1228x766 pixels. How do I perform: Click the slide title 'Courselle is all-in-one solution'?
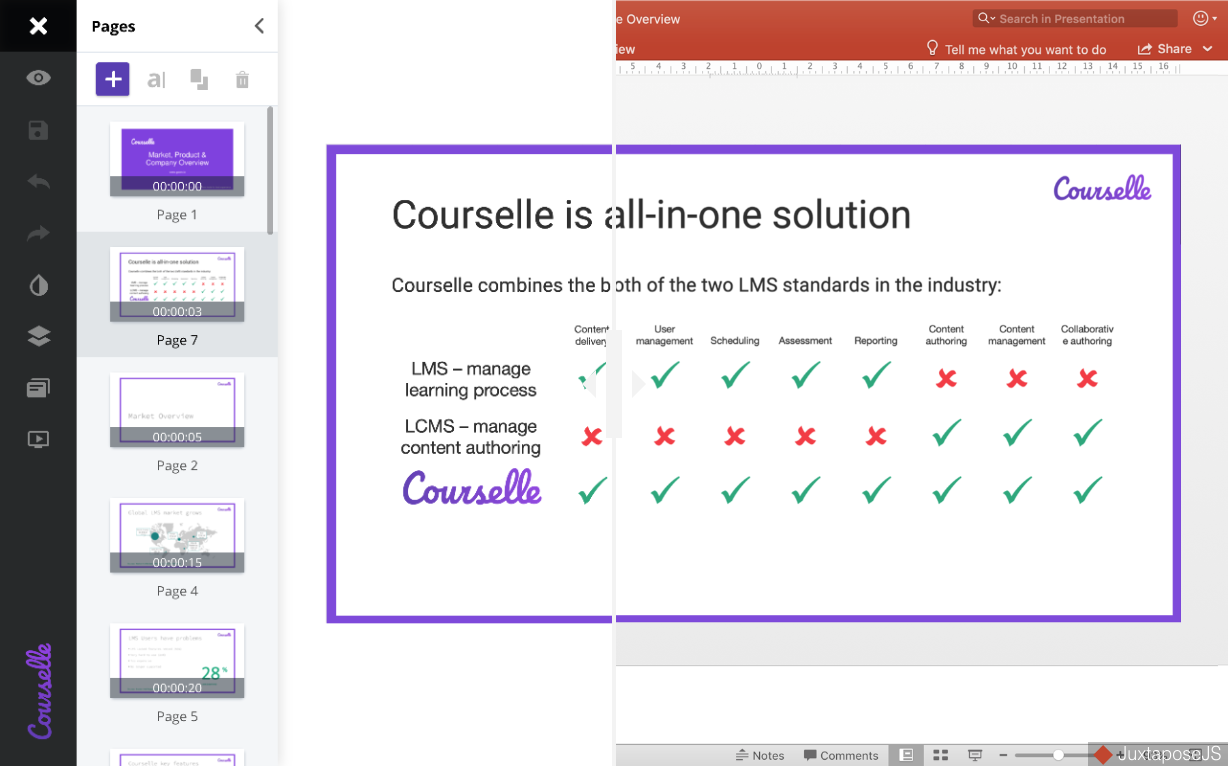pyautogui.click(x=651, y=215)
